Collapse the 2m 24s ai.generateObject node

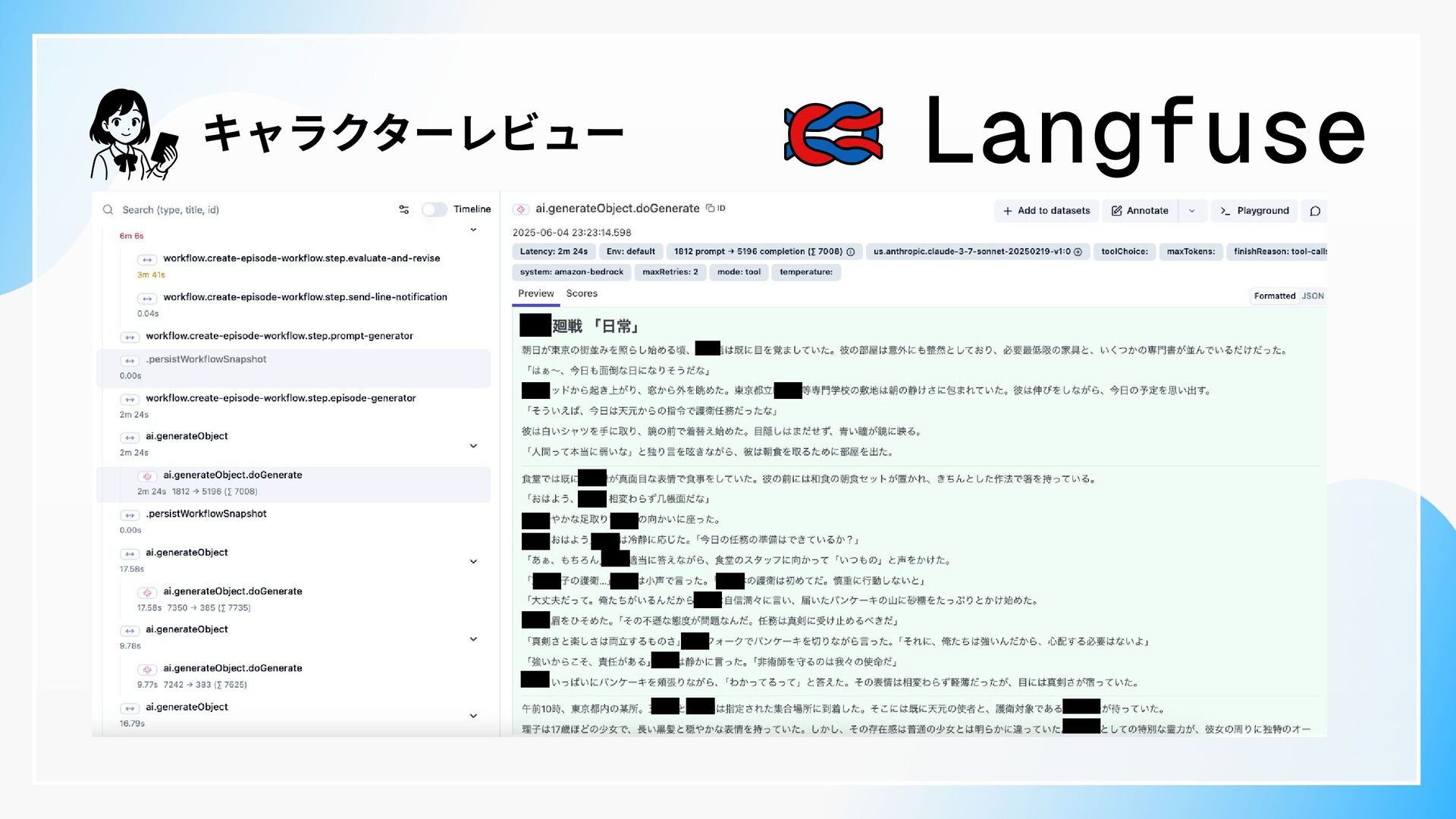point(473,445)
